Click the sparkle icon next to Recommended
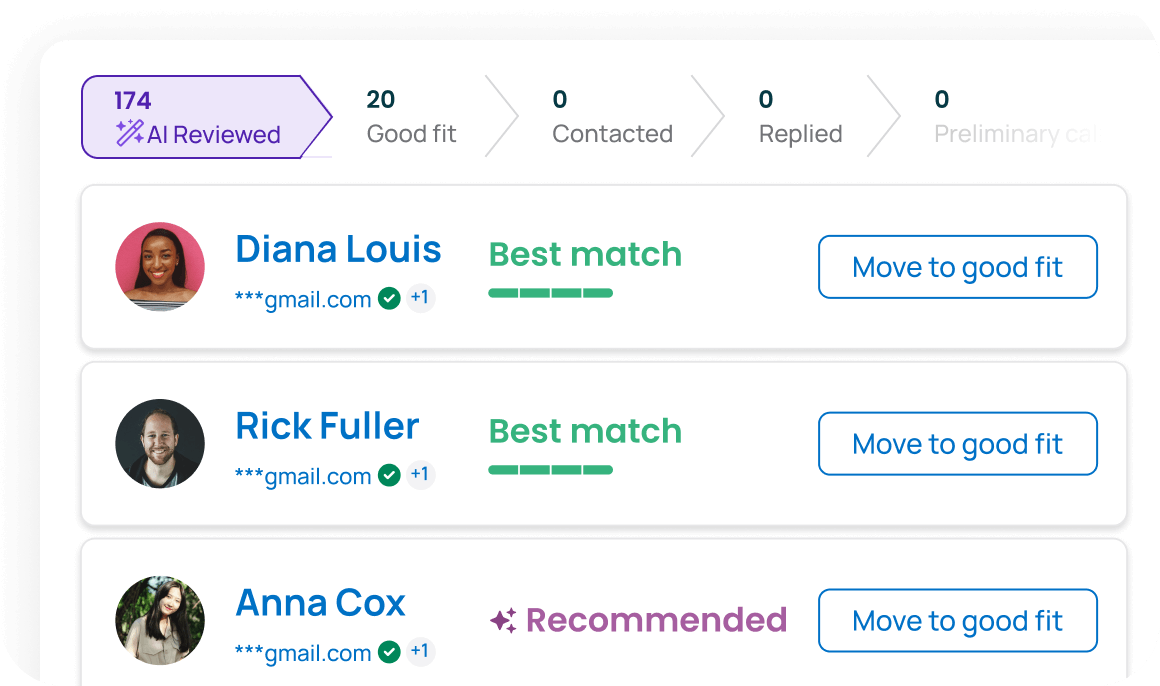 point(503,621)
